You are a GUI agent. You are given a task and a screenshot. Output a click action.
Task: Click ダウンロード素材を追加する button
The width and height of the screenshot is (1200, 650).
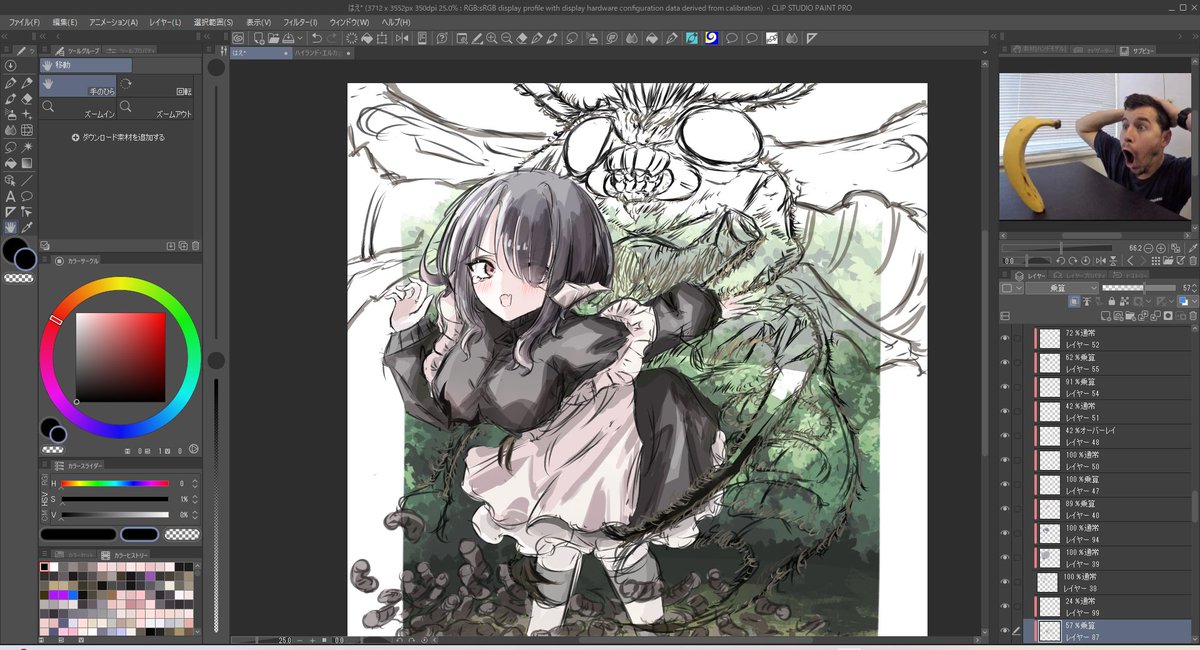119,137
